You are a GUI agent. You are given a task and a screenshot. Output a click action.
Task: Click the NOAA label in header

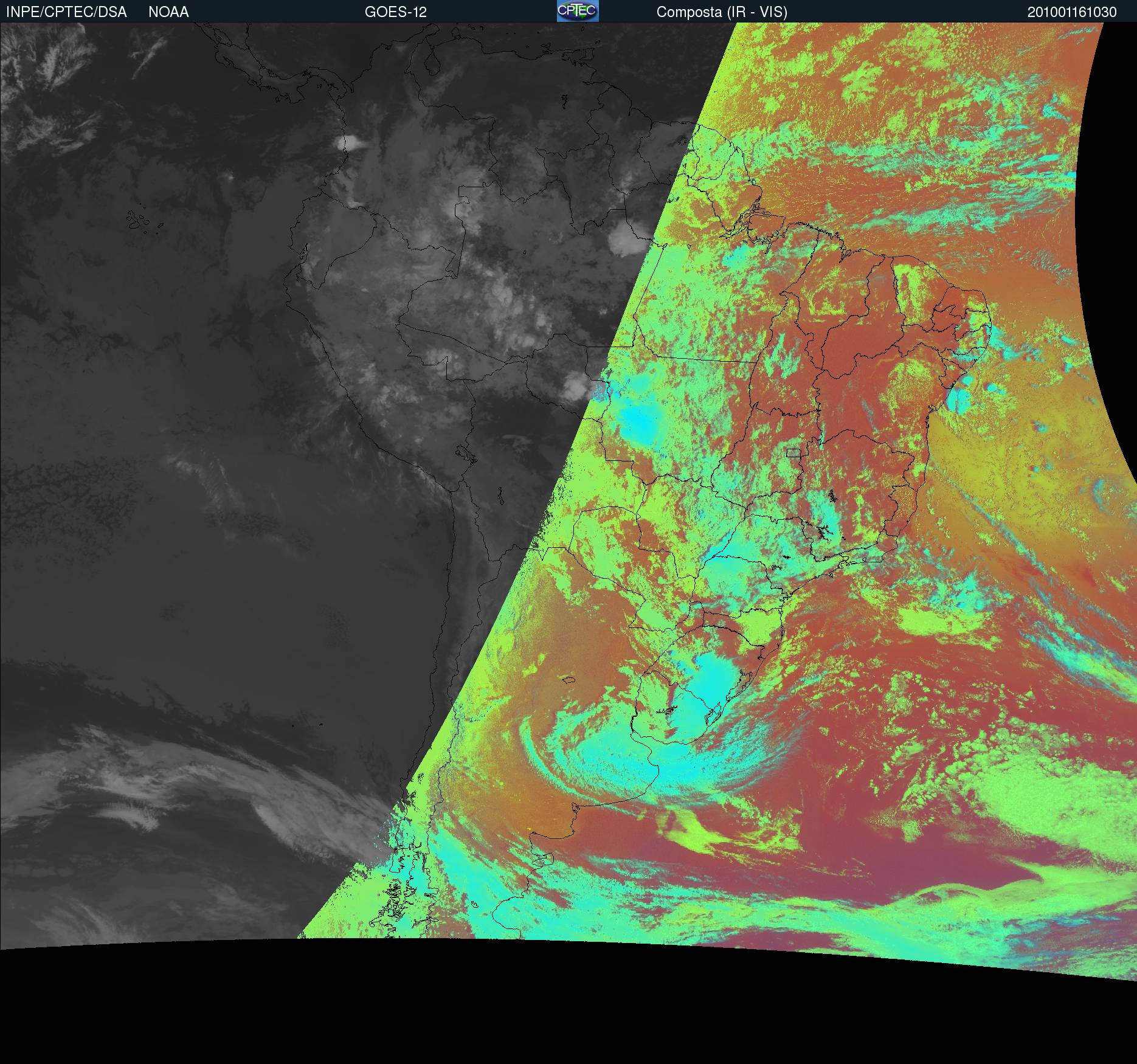(168, 12)
